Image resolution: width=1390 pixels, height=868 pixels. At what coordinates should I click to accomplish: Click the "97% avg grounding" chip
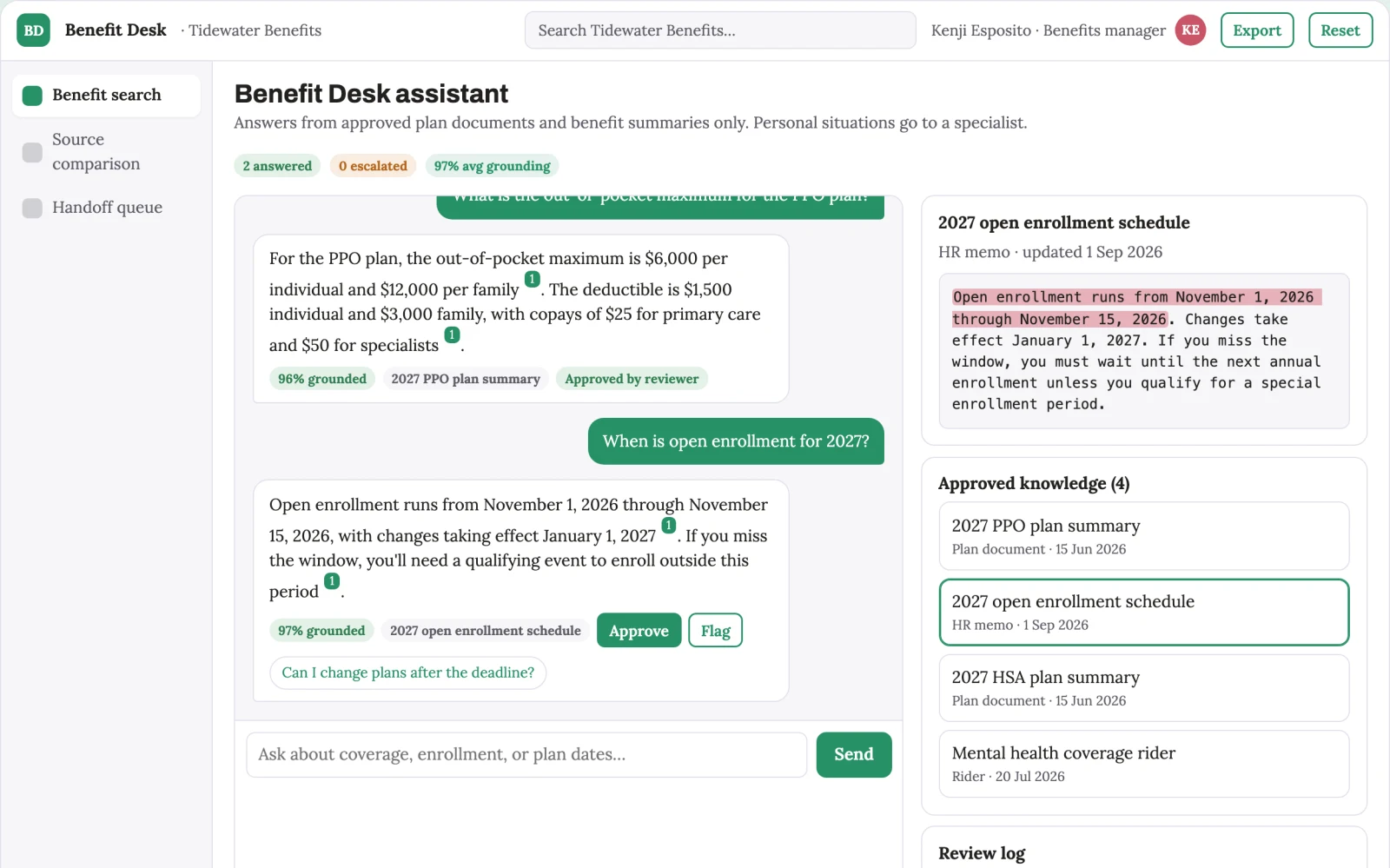492,166
